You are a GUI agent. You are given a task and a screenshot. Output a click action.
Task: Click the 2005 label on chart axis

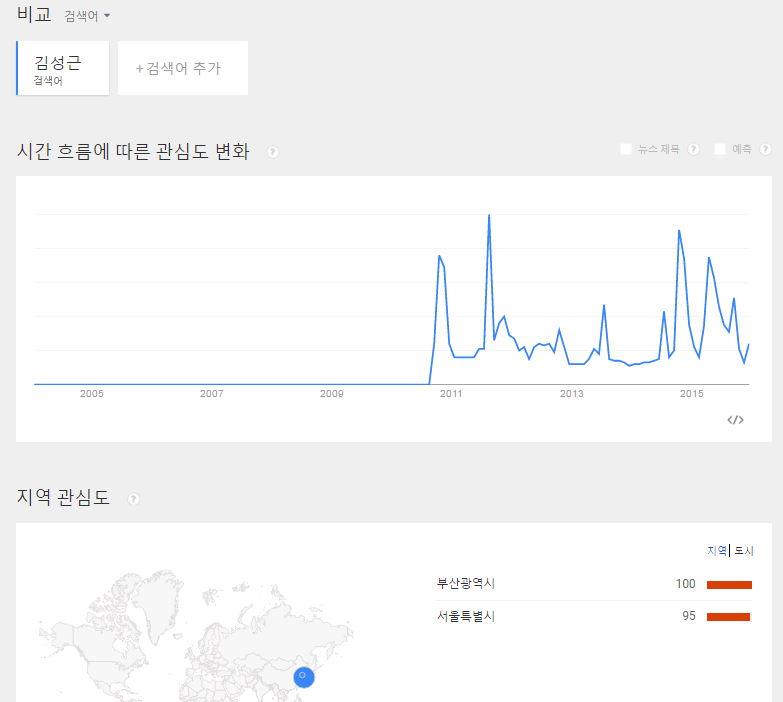click(x=92, y=394)
